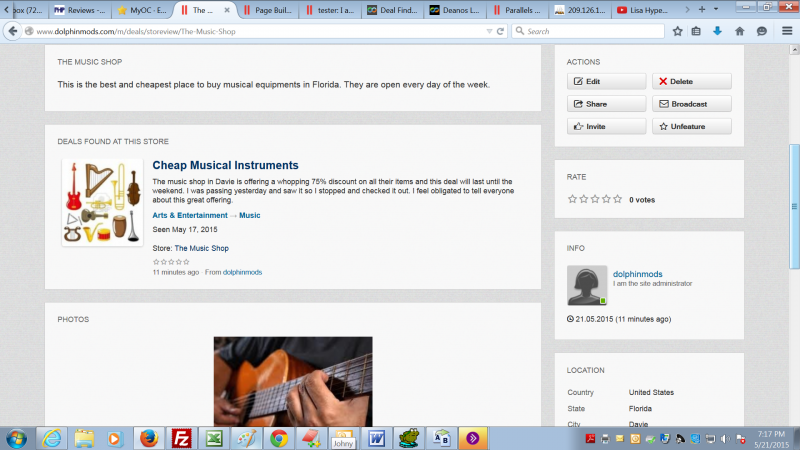
Task: Click the Invite action button
Action: point(606,126)
